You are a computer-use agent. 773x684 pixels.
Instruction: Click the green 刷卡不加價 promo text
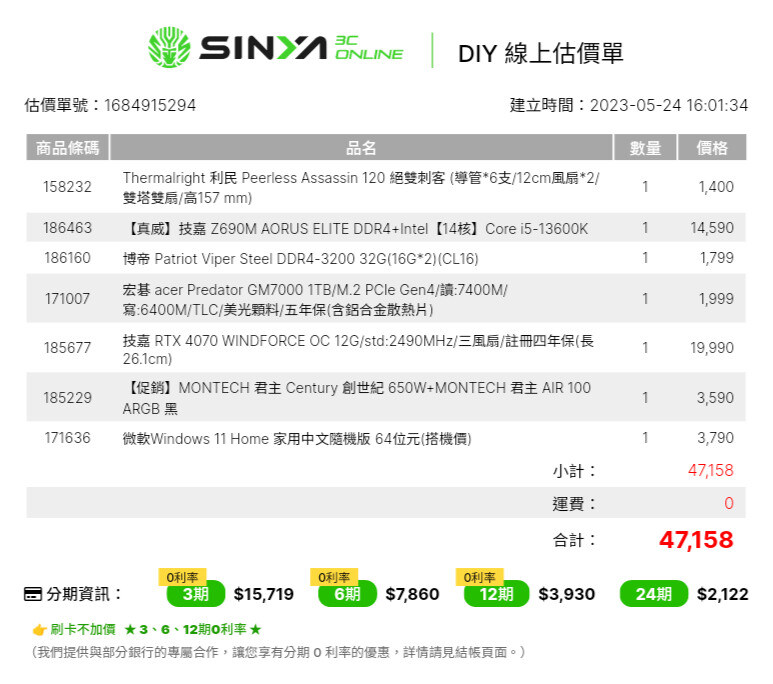click(82, 630)
